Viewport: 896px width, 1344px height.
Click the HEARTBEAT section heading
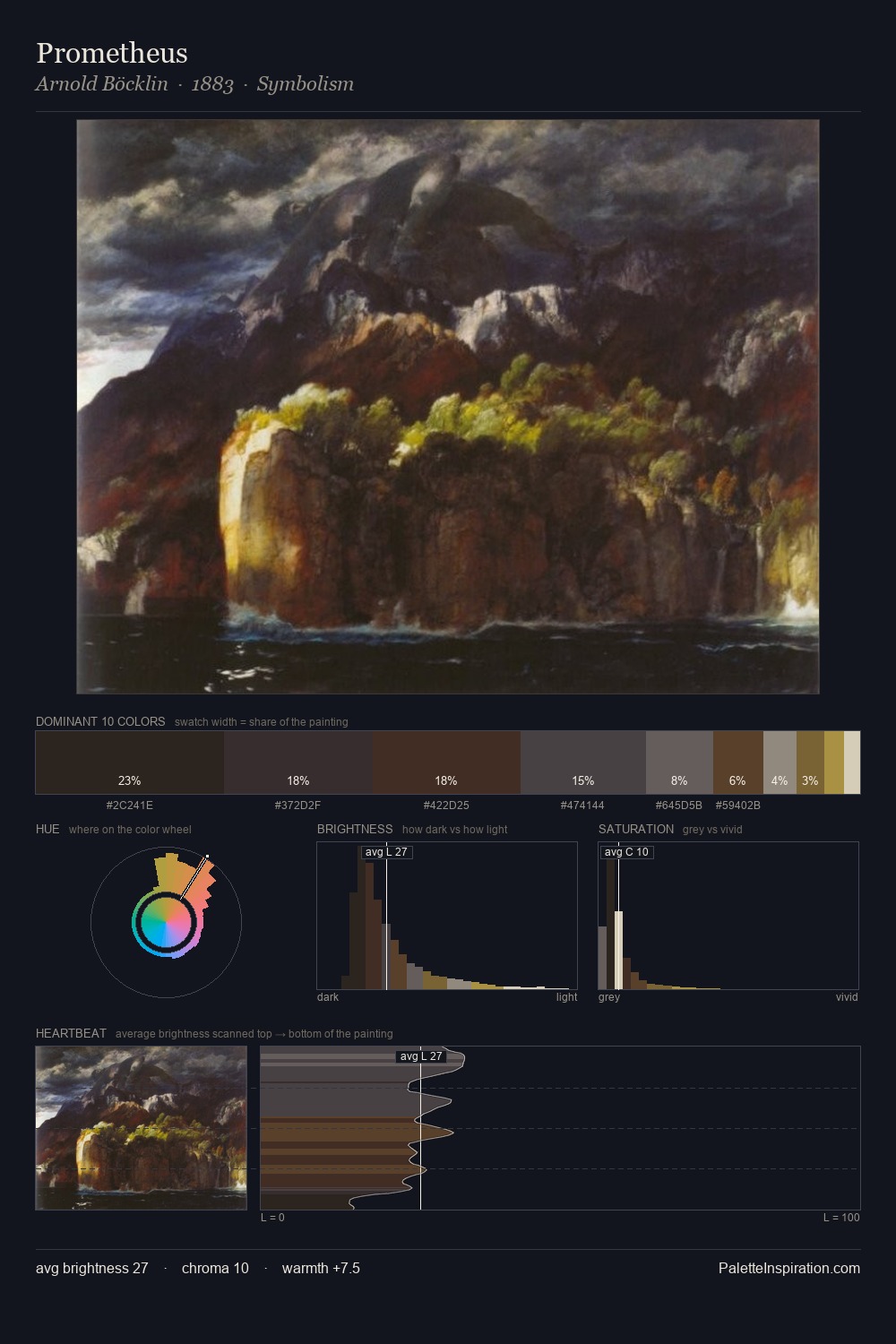tap(71, 1033)
